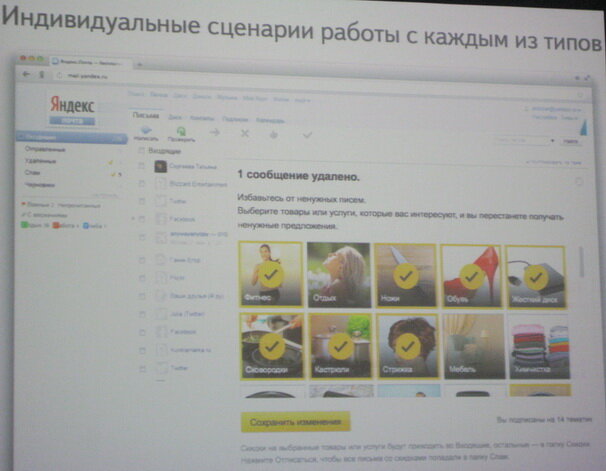Close the '1 сообщение удалено' panel with the round icon
This screenshot has height=471, width=606.
coord(579,181)
